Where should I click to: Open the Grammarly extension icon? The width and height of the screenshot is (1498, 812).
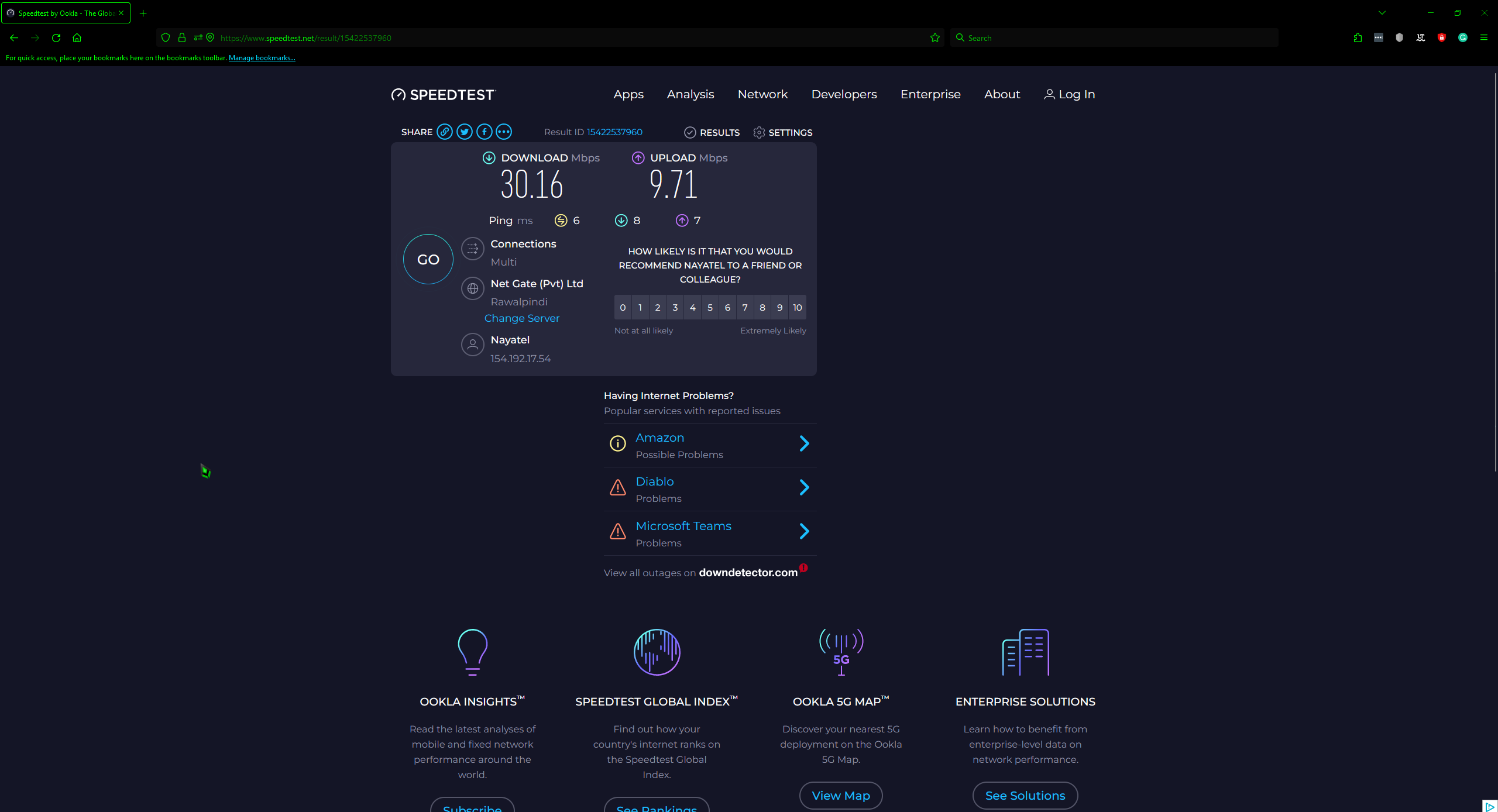1463,38
